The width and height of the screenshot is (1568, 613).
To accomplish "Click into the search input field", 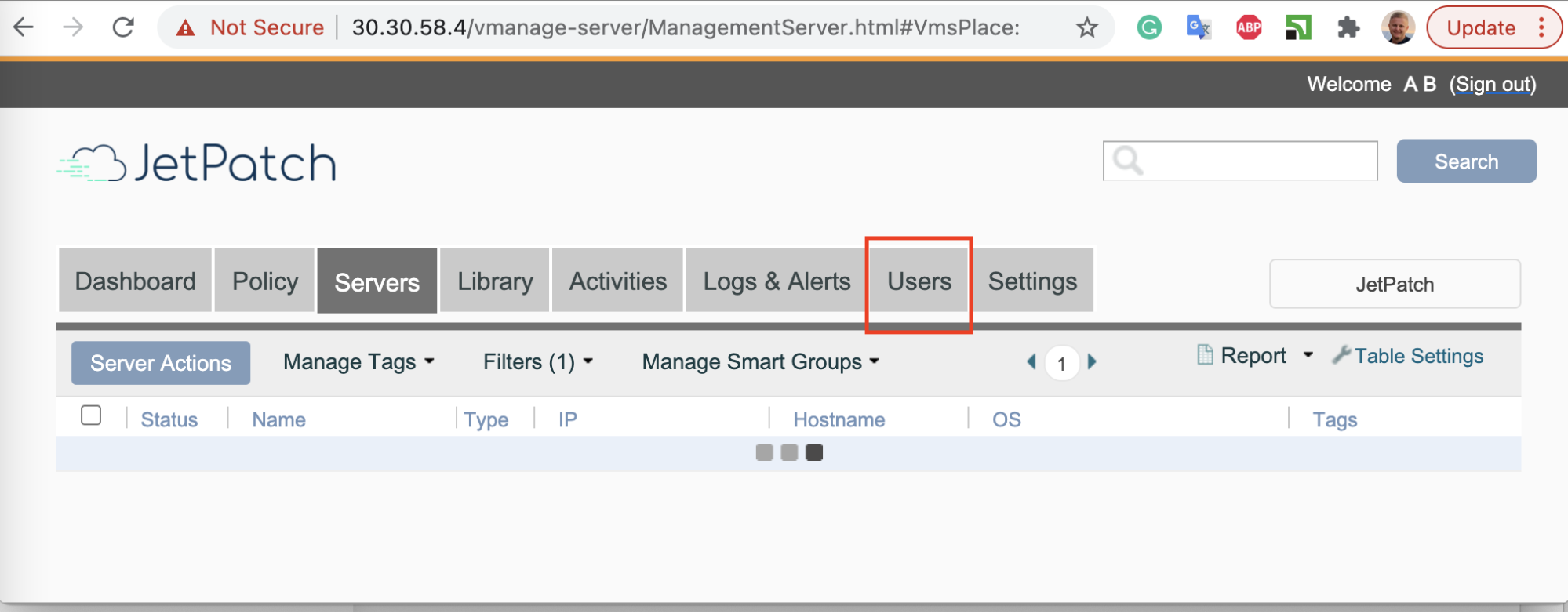I will point(1255,161).
